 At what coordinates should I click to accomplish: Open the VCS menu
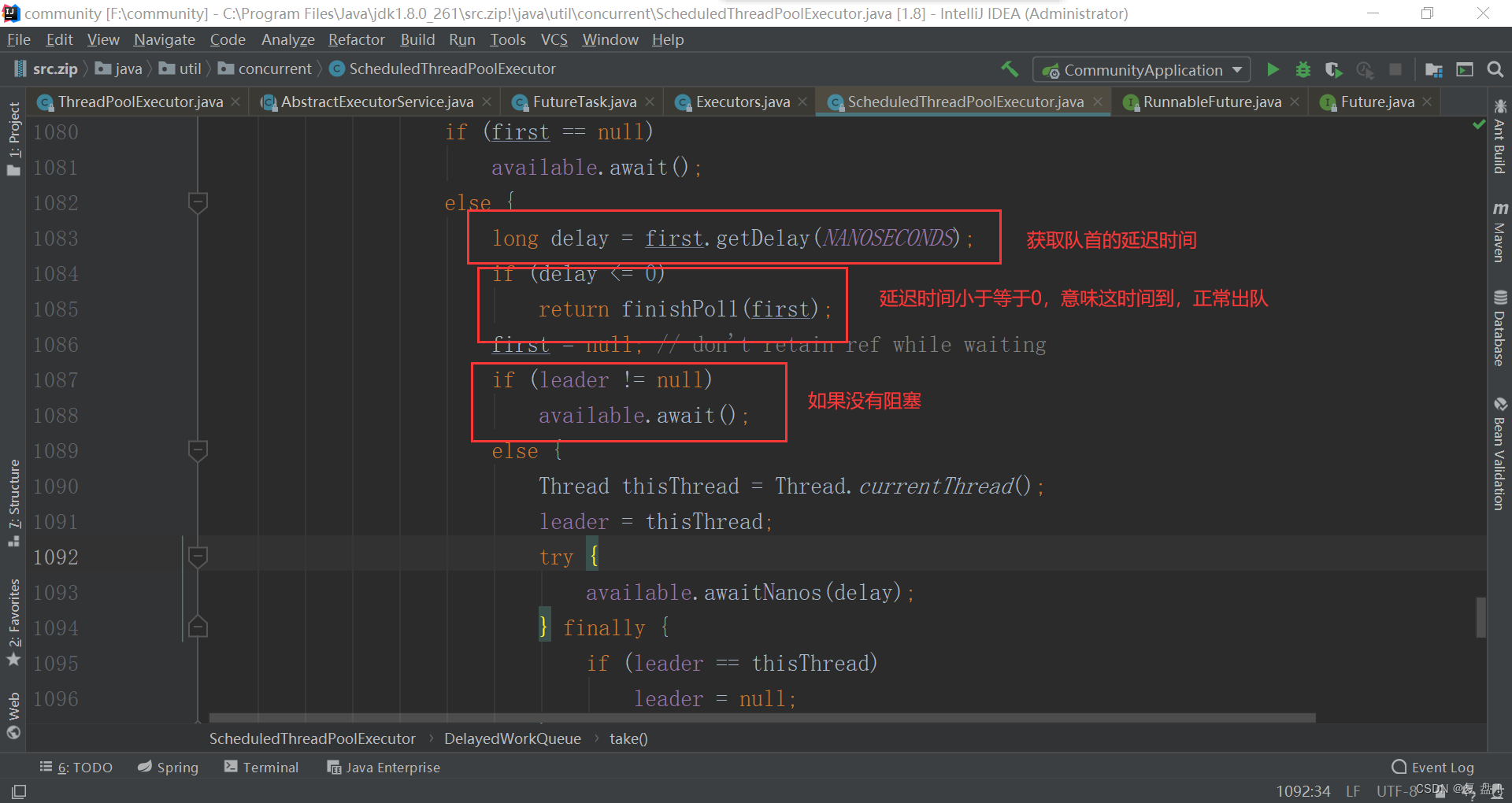[554, 39]
